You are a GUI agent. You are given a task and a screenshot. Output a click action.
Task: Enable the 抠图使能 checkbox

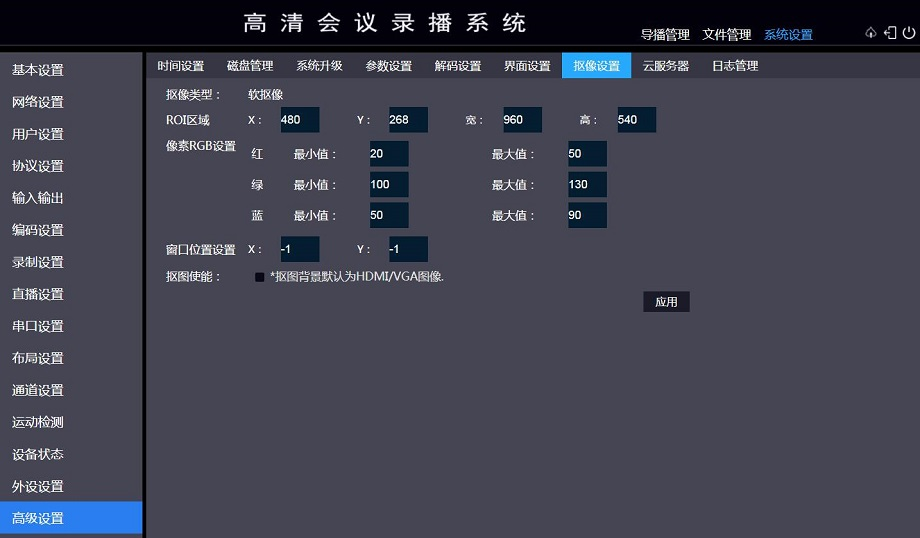tap(260, 277)
